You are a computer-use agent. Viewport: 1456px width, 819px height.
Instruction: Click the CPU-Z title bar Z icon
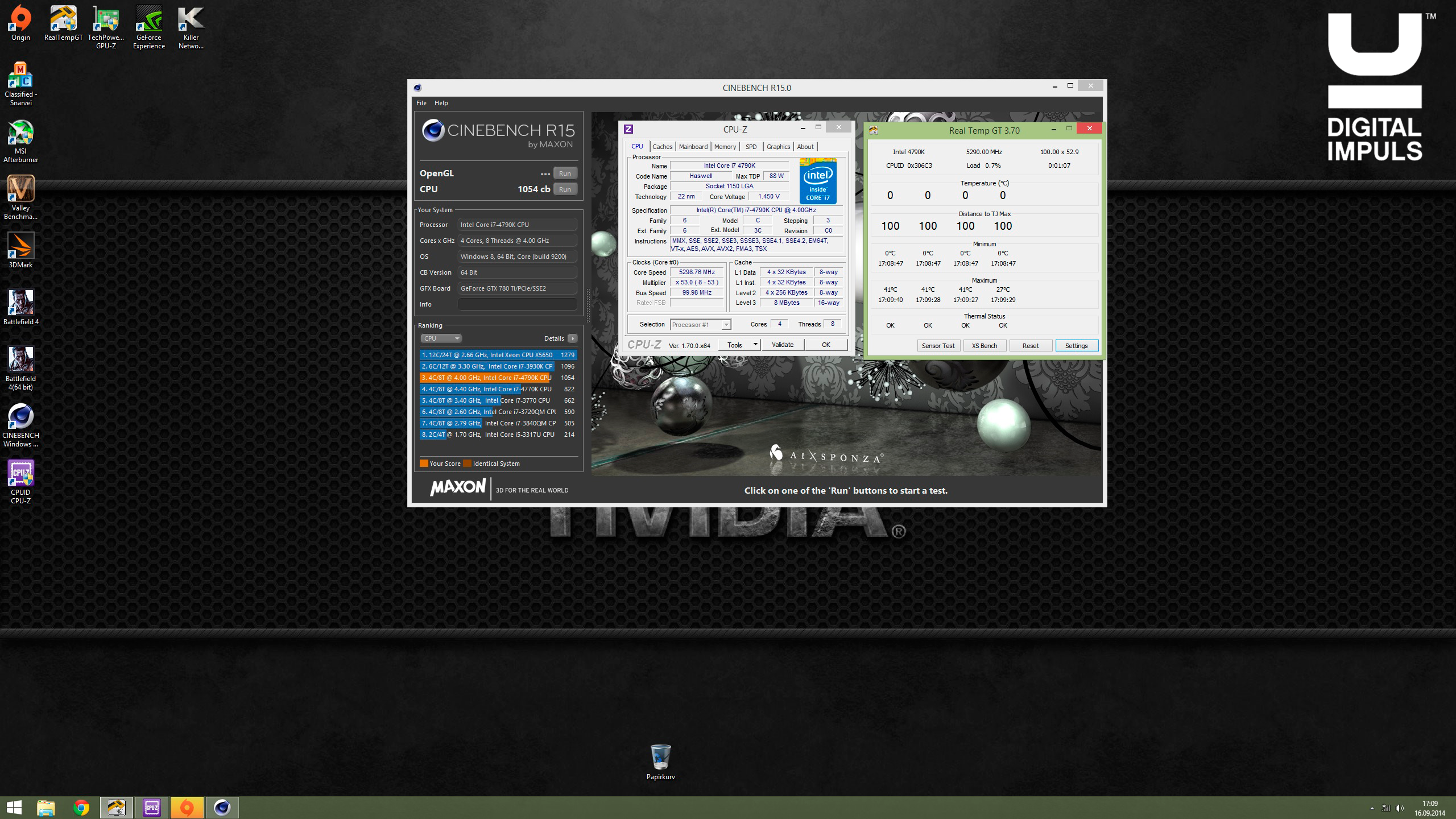pyautogui.click(x=628, y=129)
